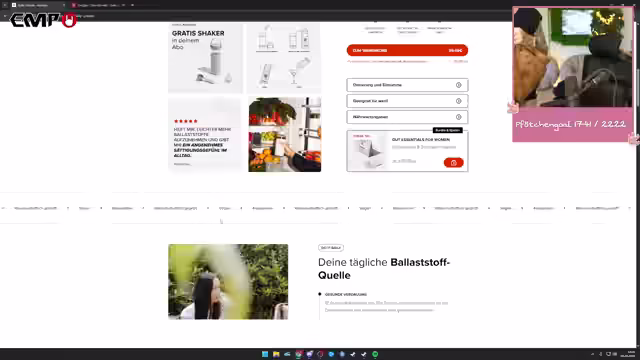Click the 'Deine tägliche Ballaststoff-Quelle' heading
The image size is (640, 360).
click(384, 269)
